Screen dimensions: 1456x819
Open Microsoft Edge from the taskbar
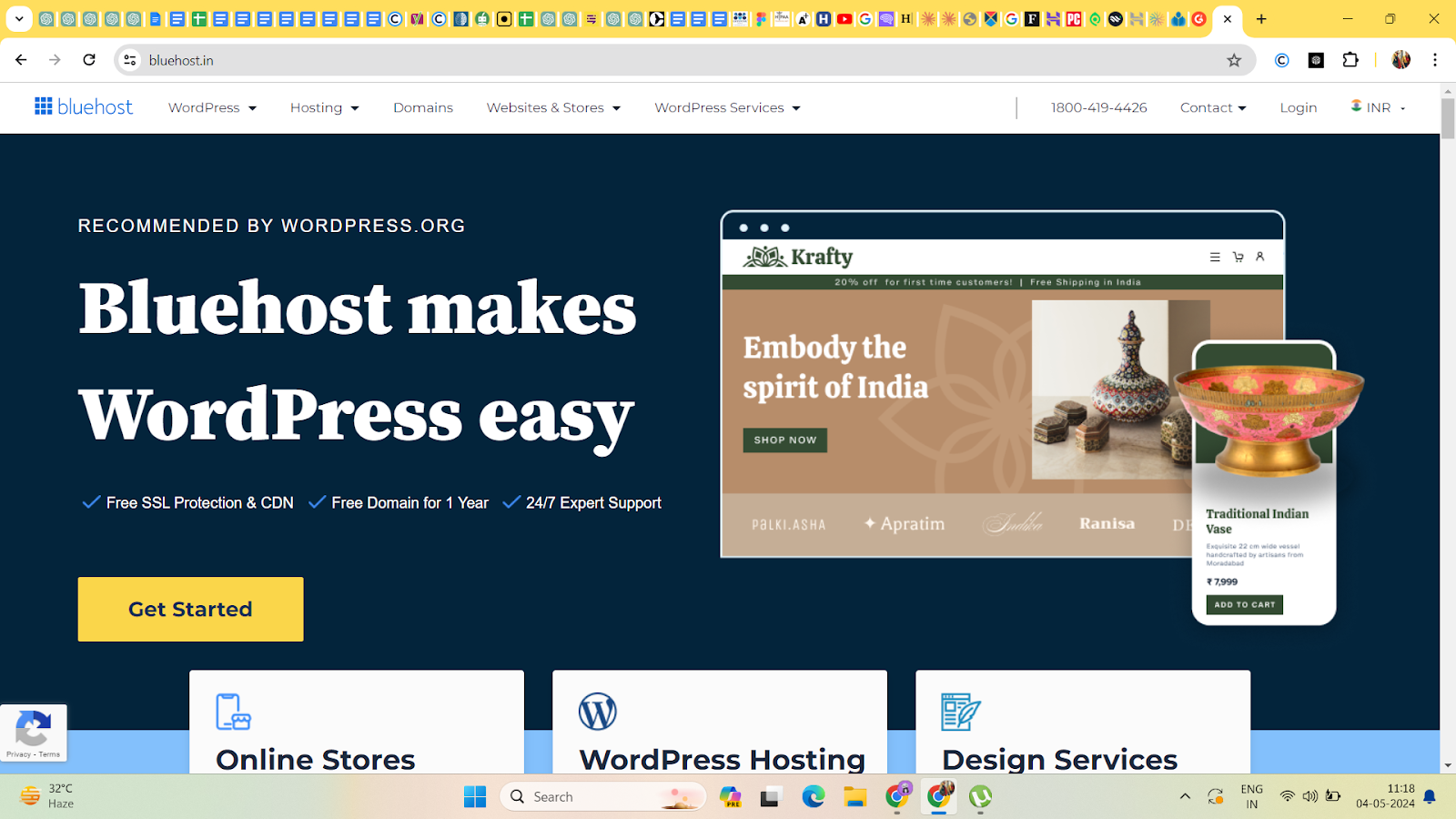(x=814, y=797)
